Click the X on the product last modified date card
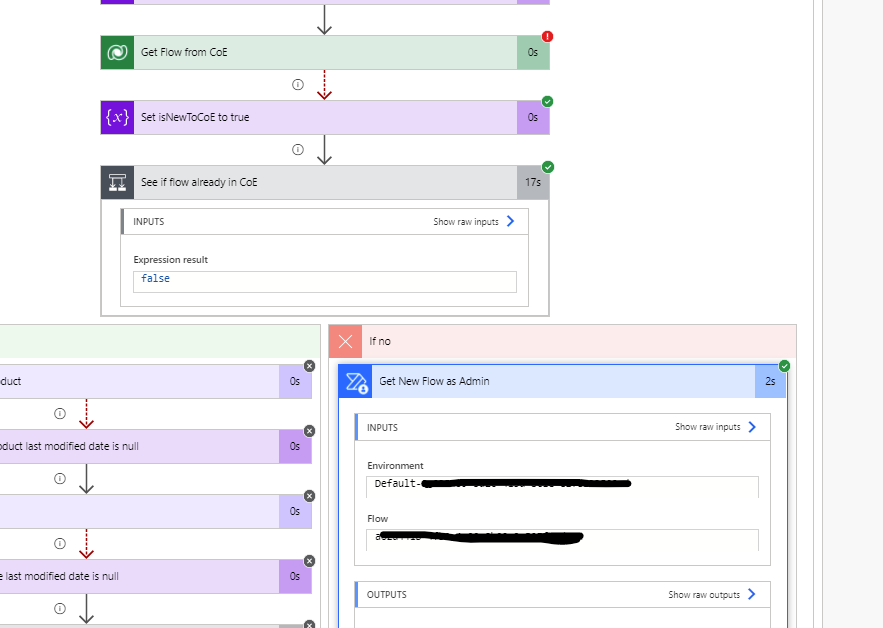This screenshot has width=883, height=628. pyautogui.click(x=309, y=430)
